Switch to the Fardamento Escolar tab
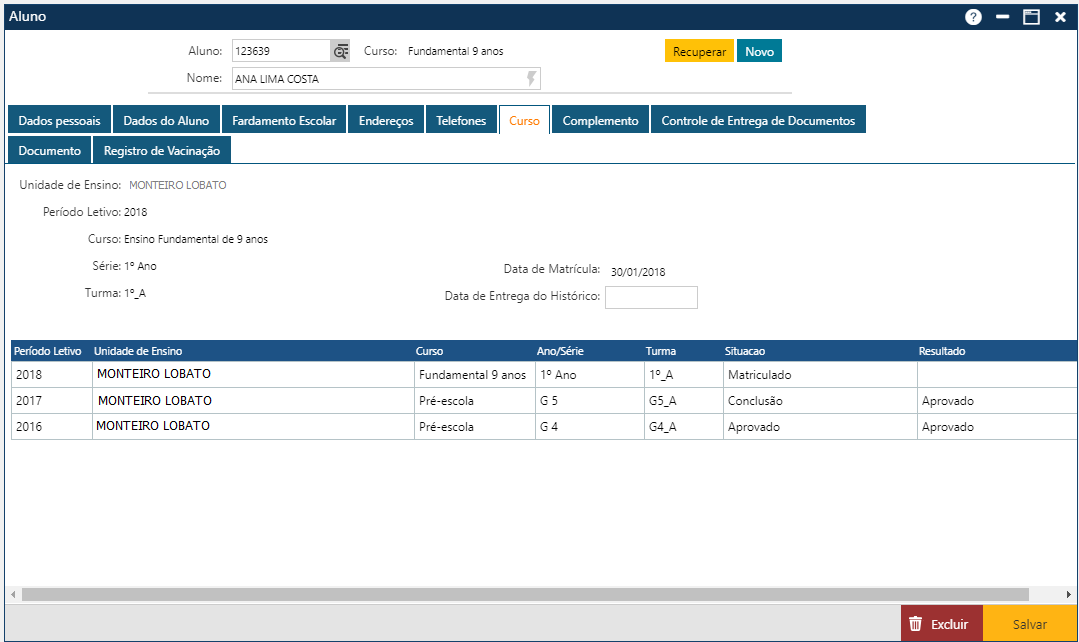Viewport: 1079px width, 642px height. tap(284, 120)
